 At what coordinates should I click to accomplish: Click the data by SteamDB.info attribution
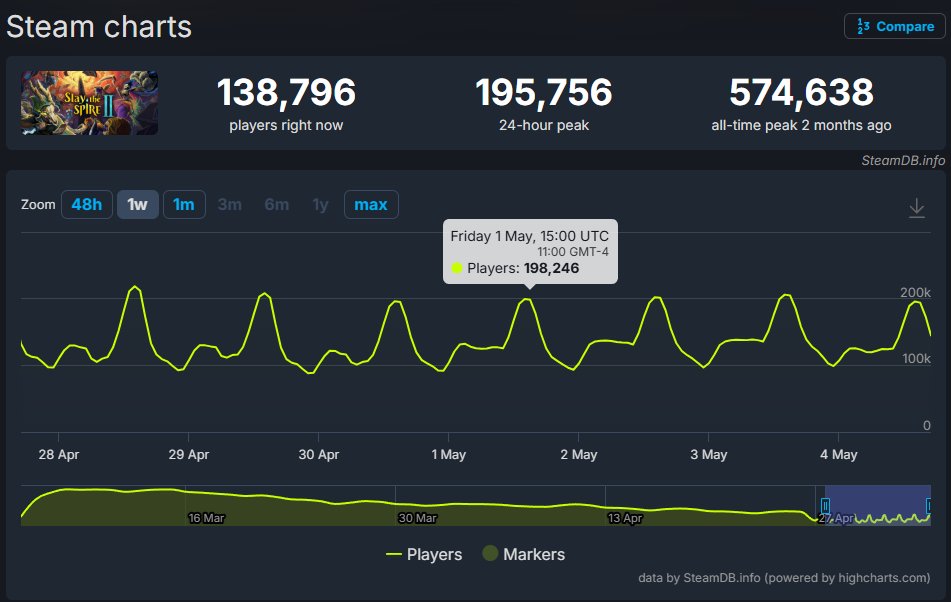[x=784, y=577]
